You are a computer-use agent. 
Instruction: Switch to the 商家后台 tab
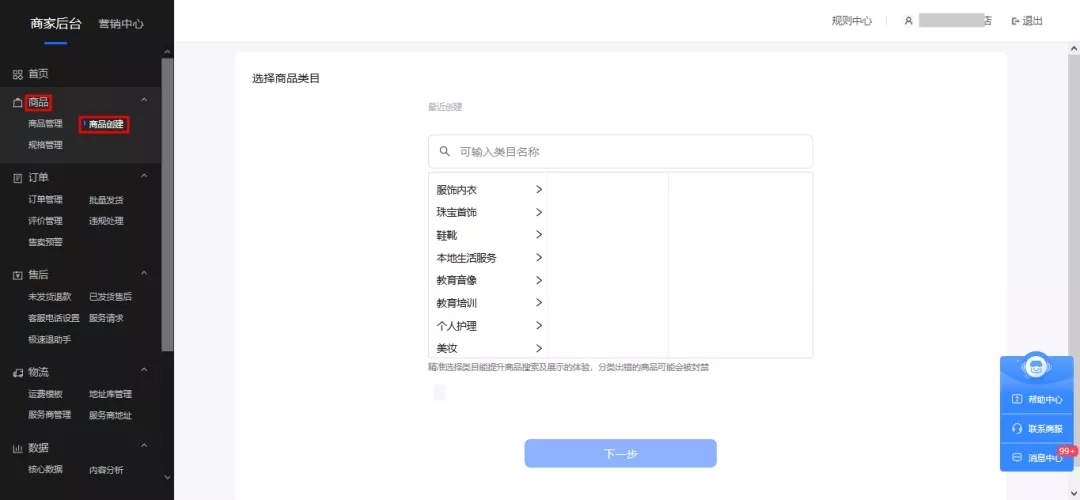coord(56,24)
